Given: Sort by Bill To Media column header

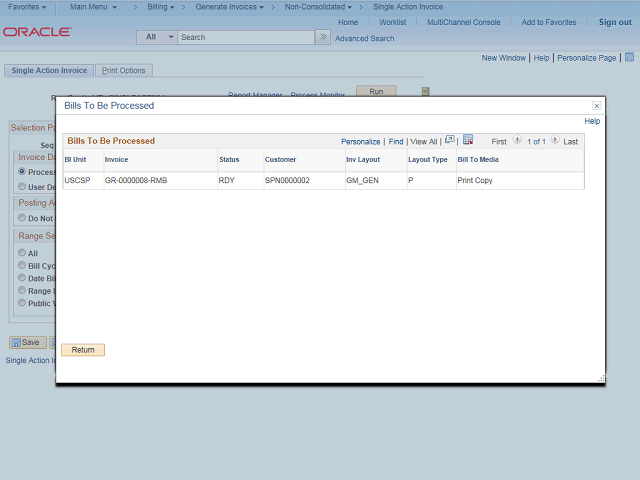Looking at the screenshot, I should (478, 160).
